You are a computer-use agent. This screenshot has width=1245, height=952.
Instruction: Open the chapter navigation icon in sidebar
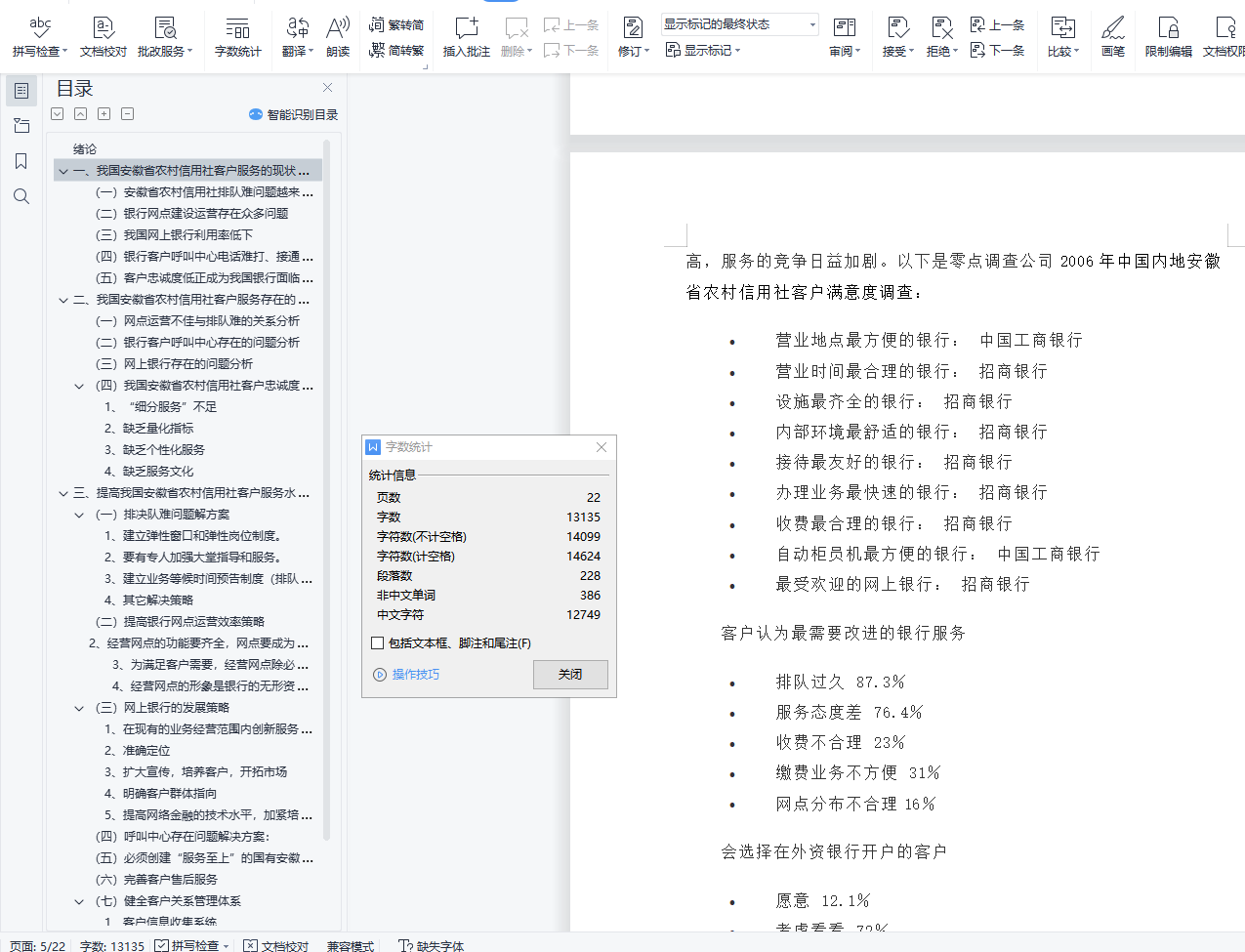point(21,126)
